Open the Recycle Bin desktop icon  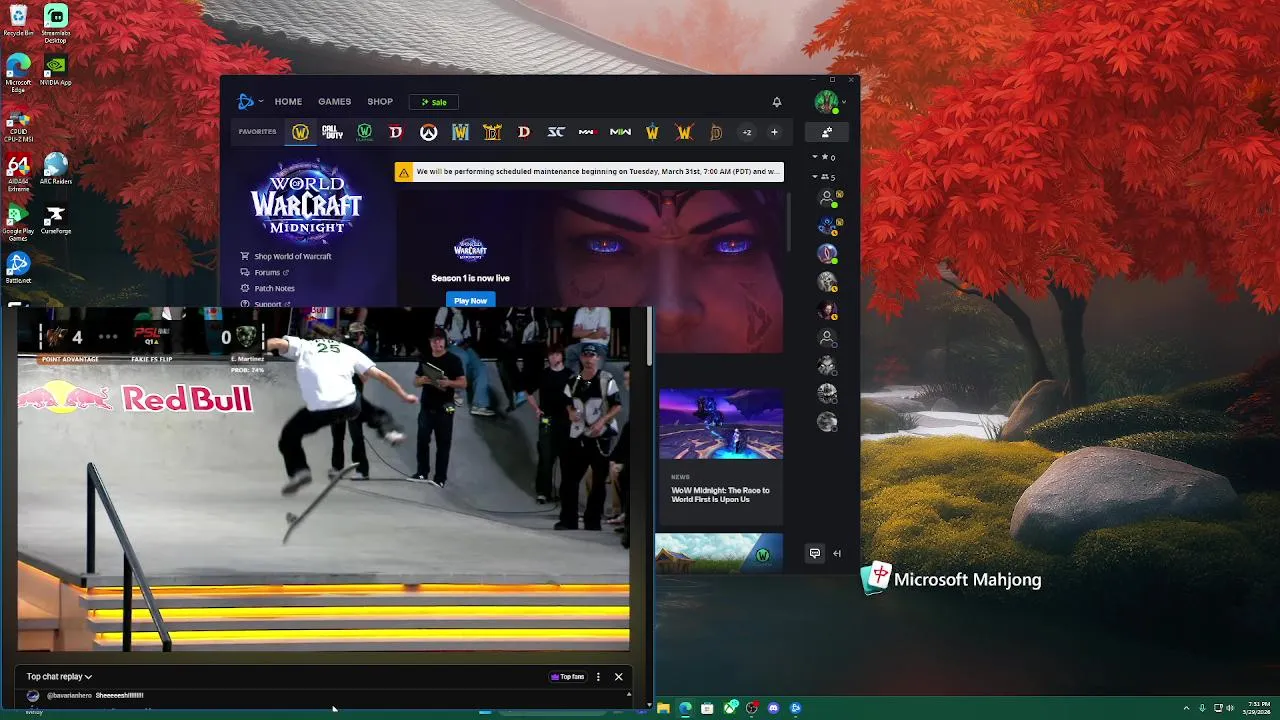[x=18, y=20]
